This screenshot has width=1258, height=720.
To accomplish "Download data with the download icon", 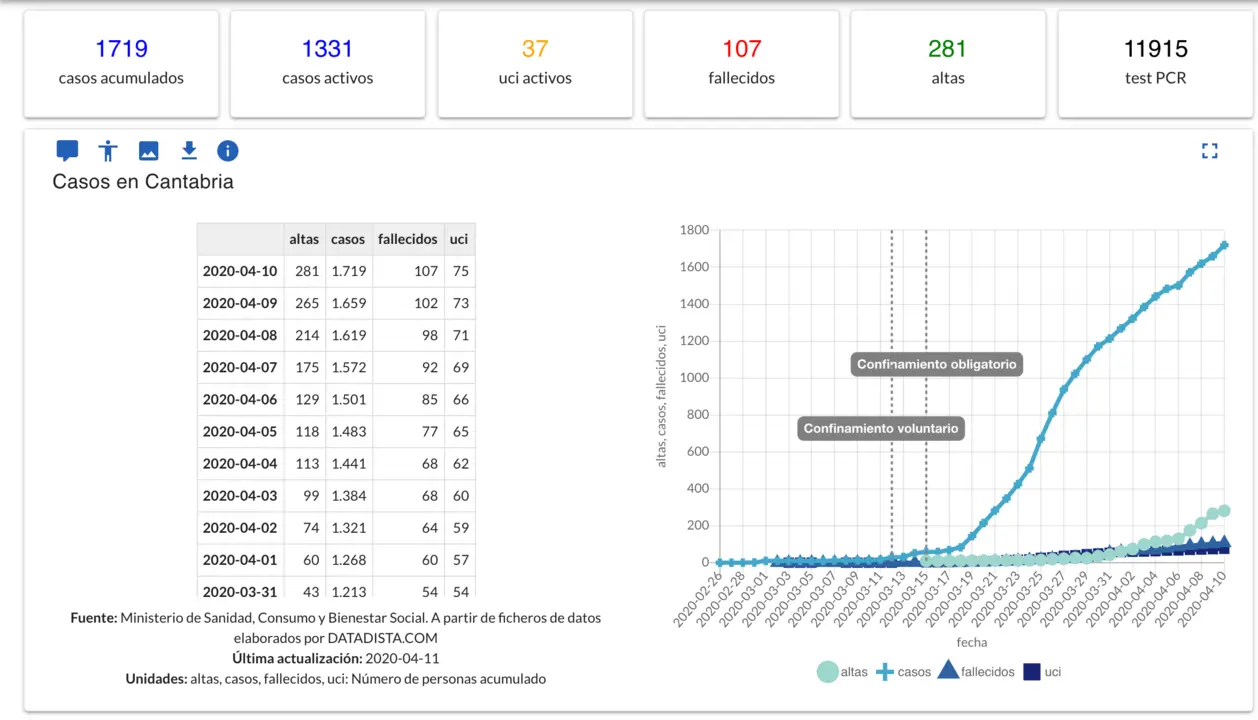I will click(x=189, y=151).
